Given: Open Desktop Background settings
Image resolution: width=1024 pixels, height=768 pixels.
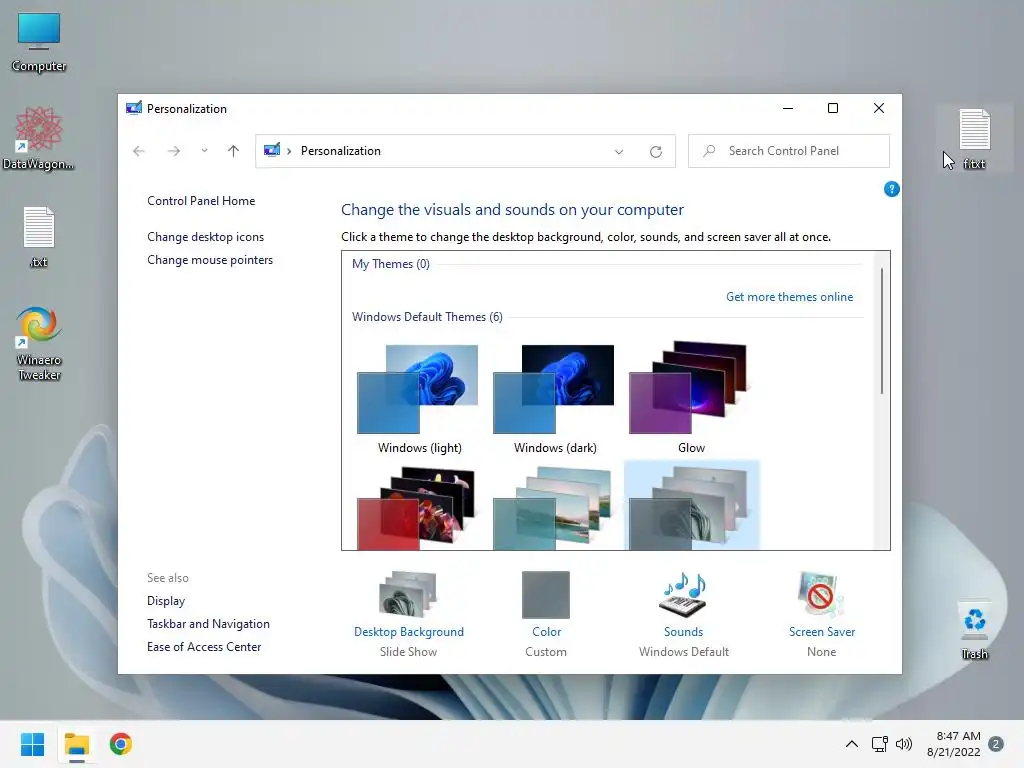Looking at the screenshot, I should (409, 615).
